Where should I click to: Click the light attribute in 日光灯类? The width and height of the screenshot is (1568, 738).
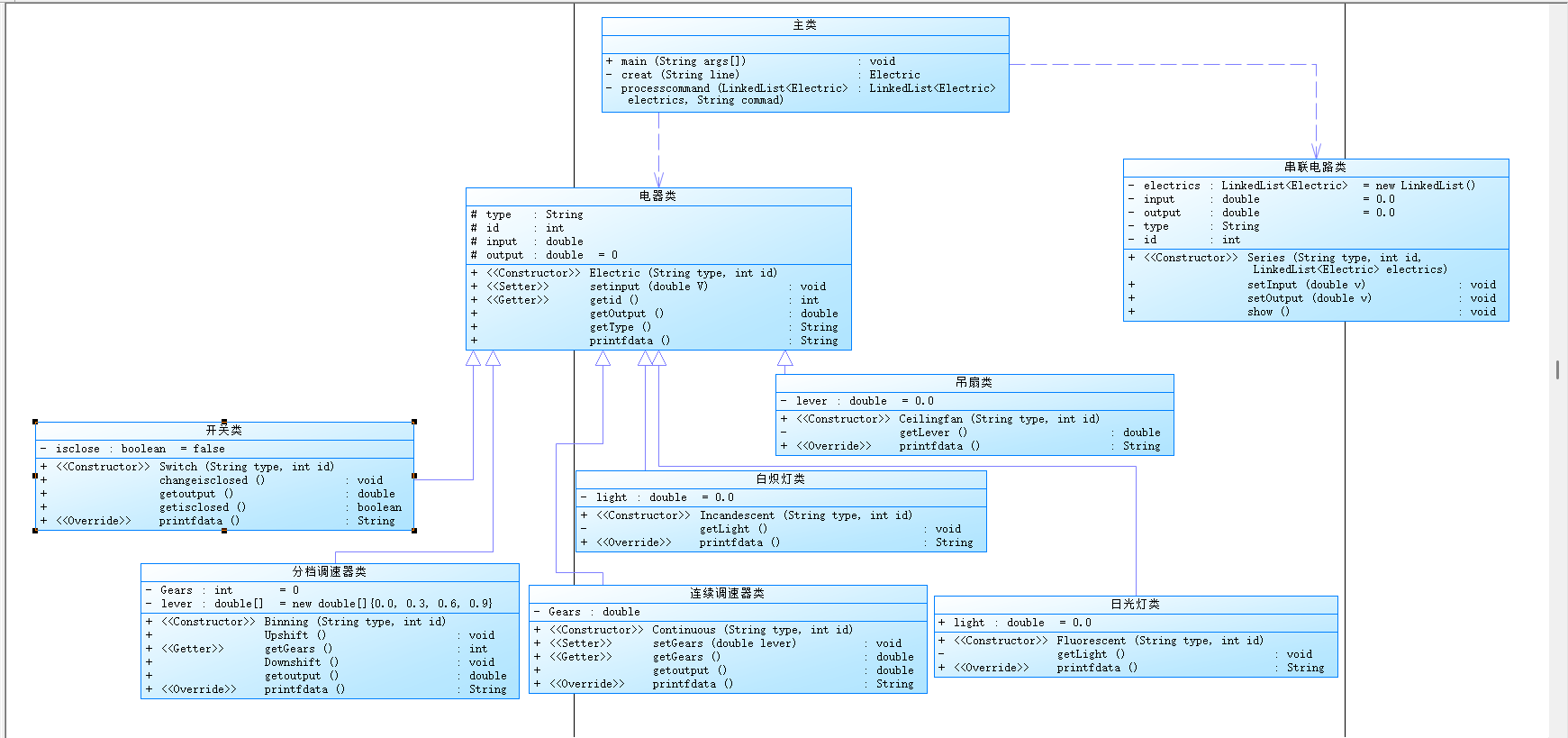[1015, 623]
